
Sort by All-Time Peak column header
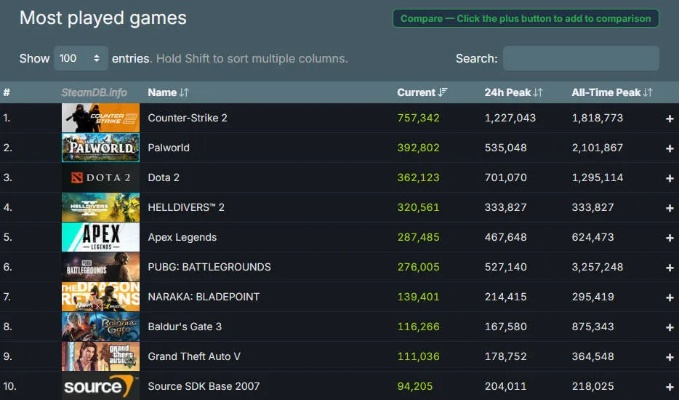611,93
